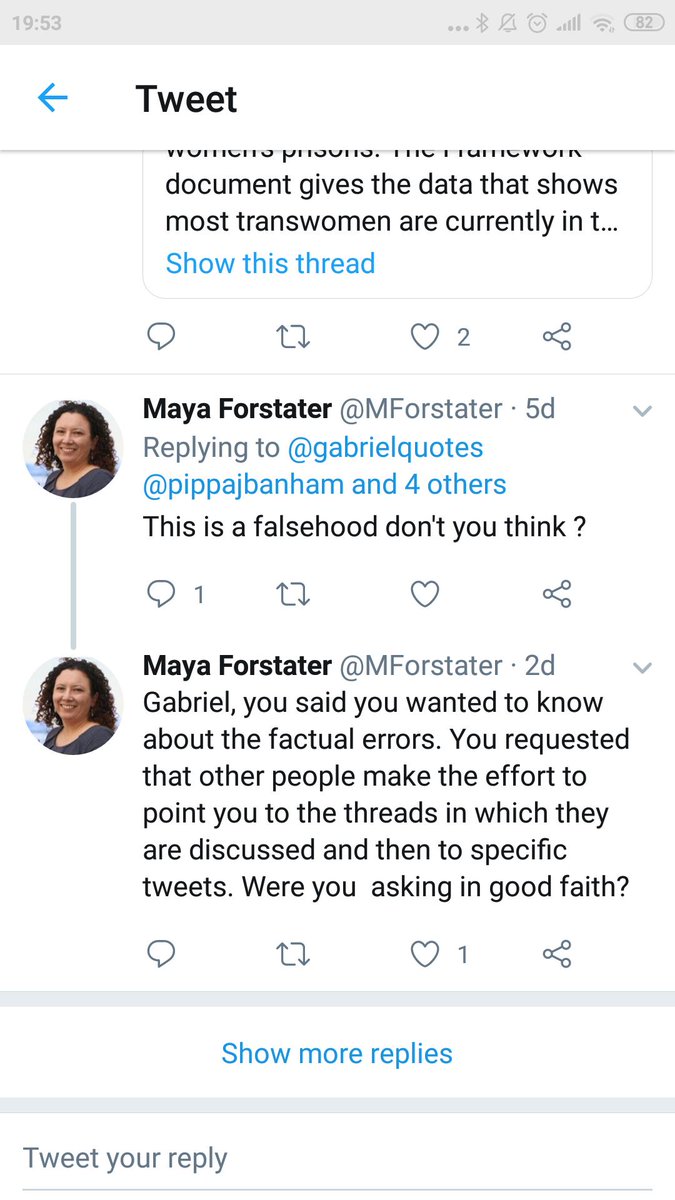Retweet the "asking in good faith" tweet
The height and width of the screenshot is (1200, 675).
[x=292, y=955]
